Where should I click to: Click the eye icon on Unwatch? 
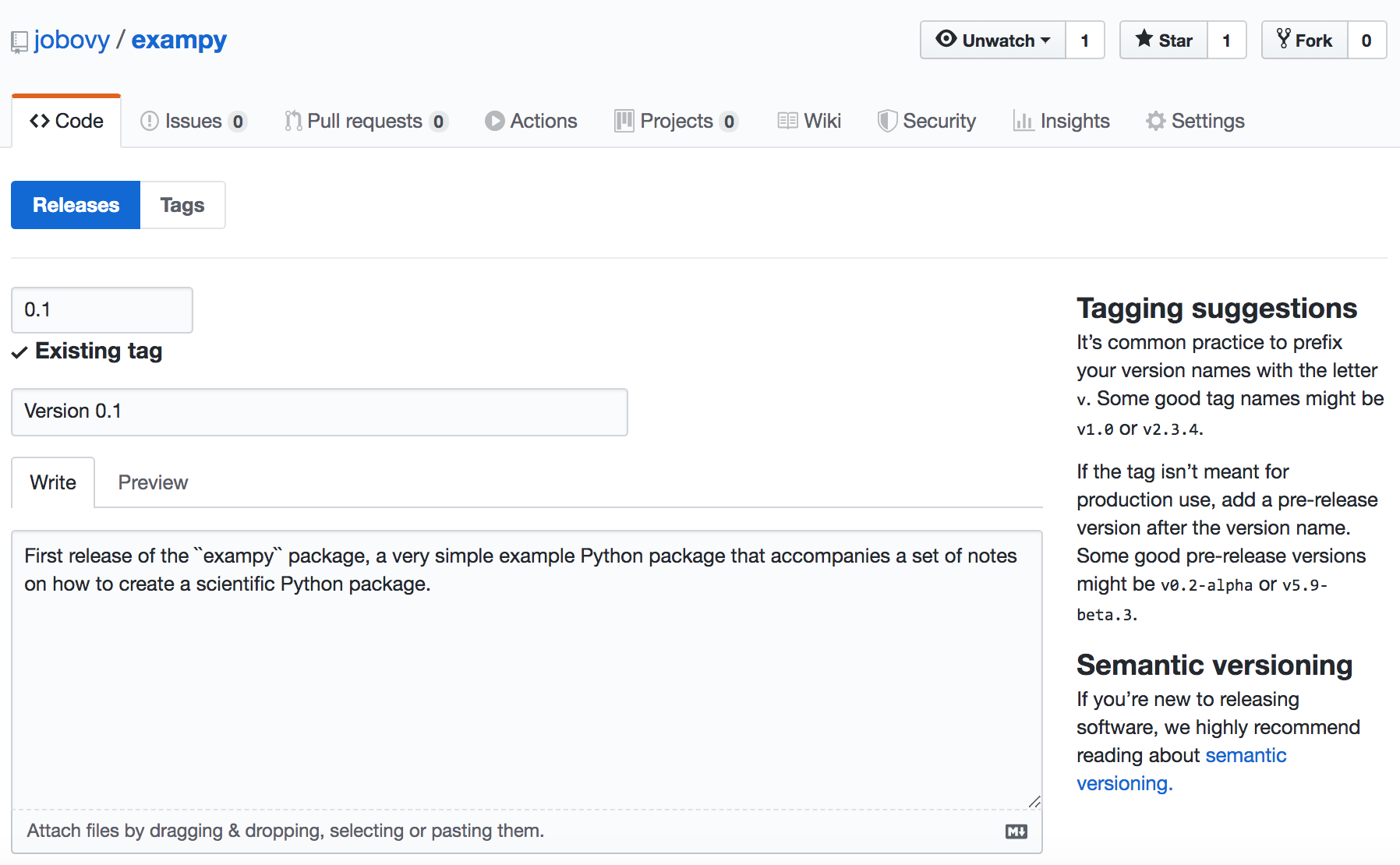(x=946, y=39)
